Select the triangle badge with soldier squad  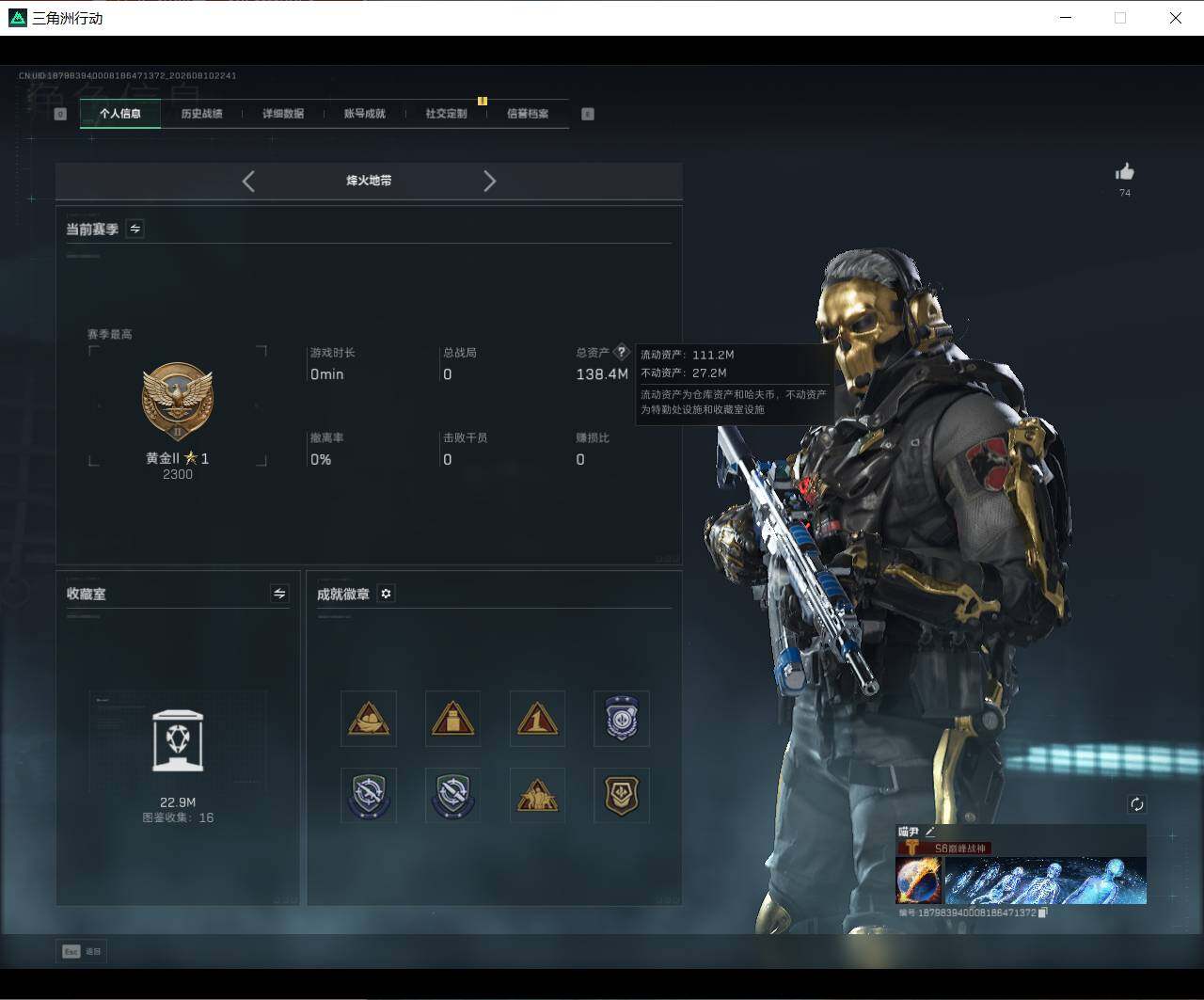(x=537, y=795)
